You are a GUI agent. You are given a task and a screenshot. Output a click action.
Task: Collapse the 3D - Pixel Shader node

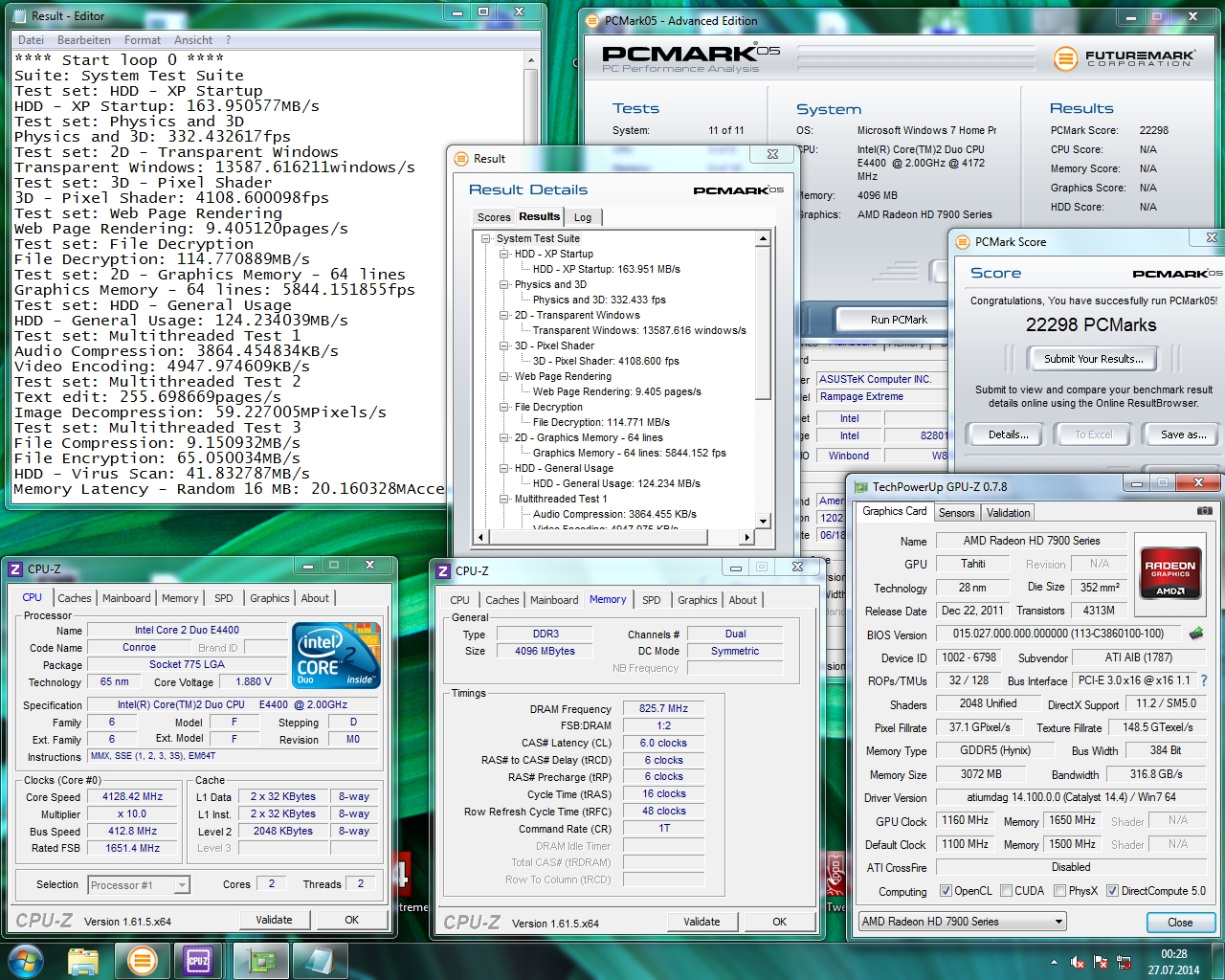point(504,345)
